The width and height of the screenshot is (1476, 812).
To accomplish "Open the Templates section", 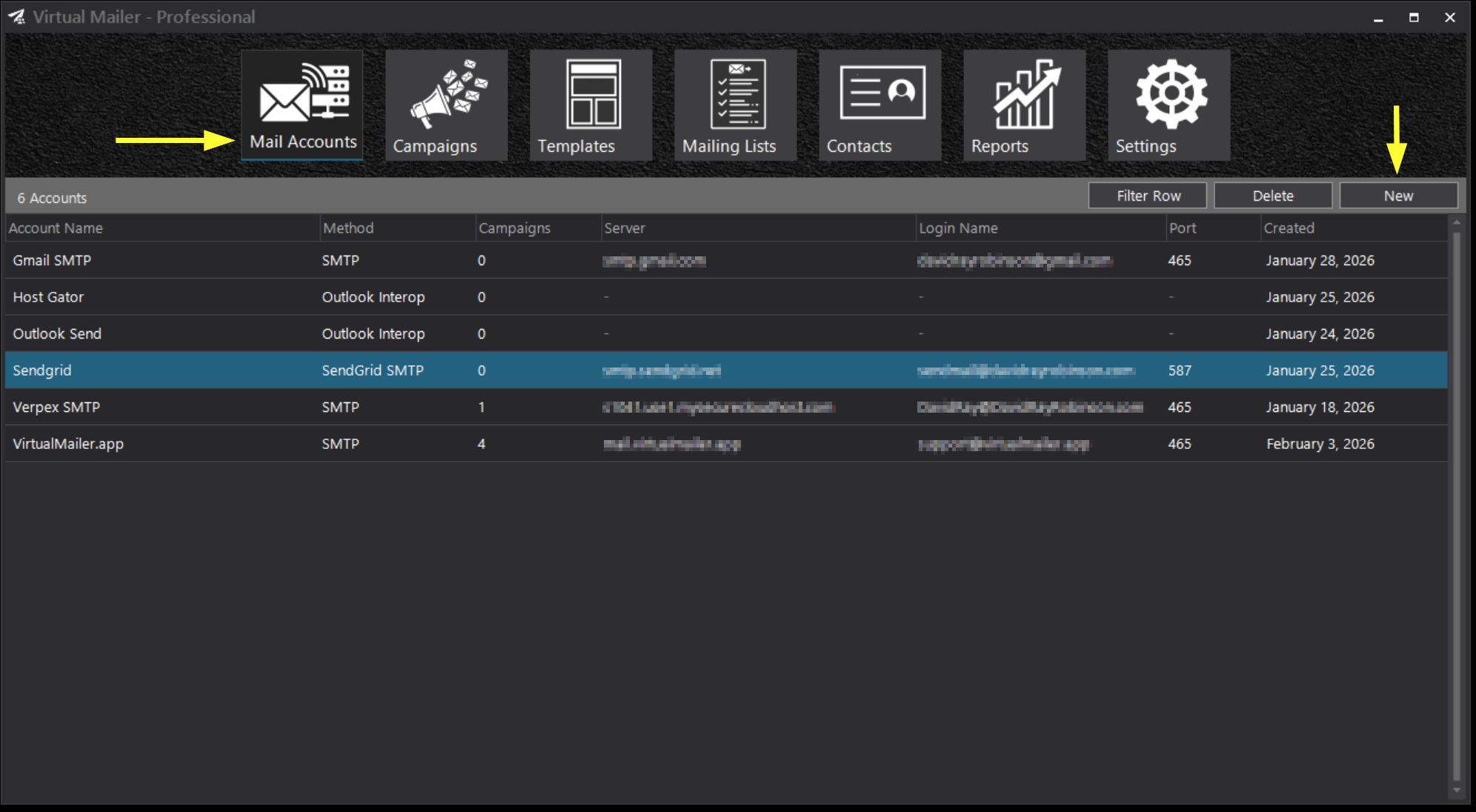I will [591, 105].
